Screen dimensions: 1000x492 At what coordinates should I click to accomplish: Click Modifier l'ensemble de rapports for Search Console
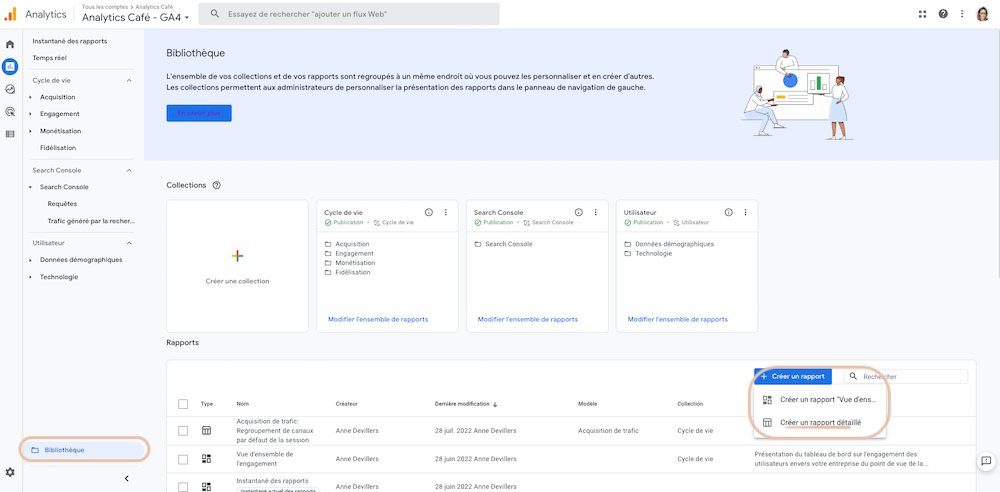click(528, 319)
